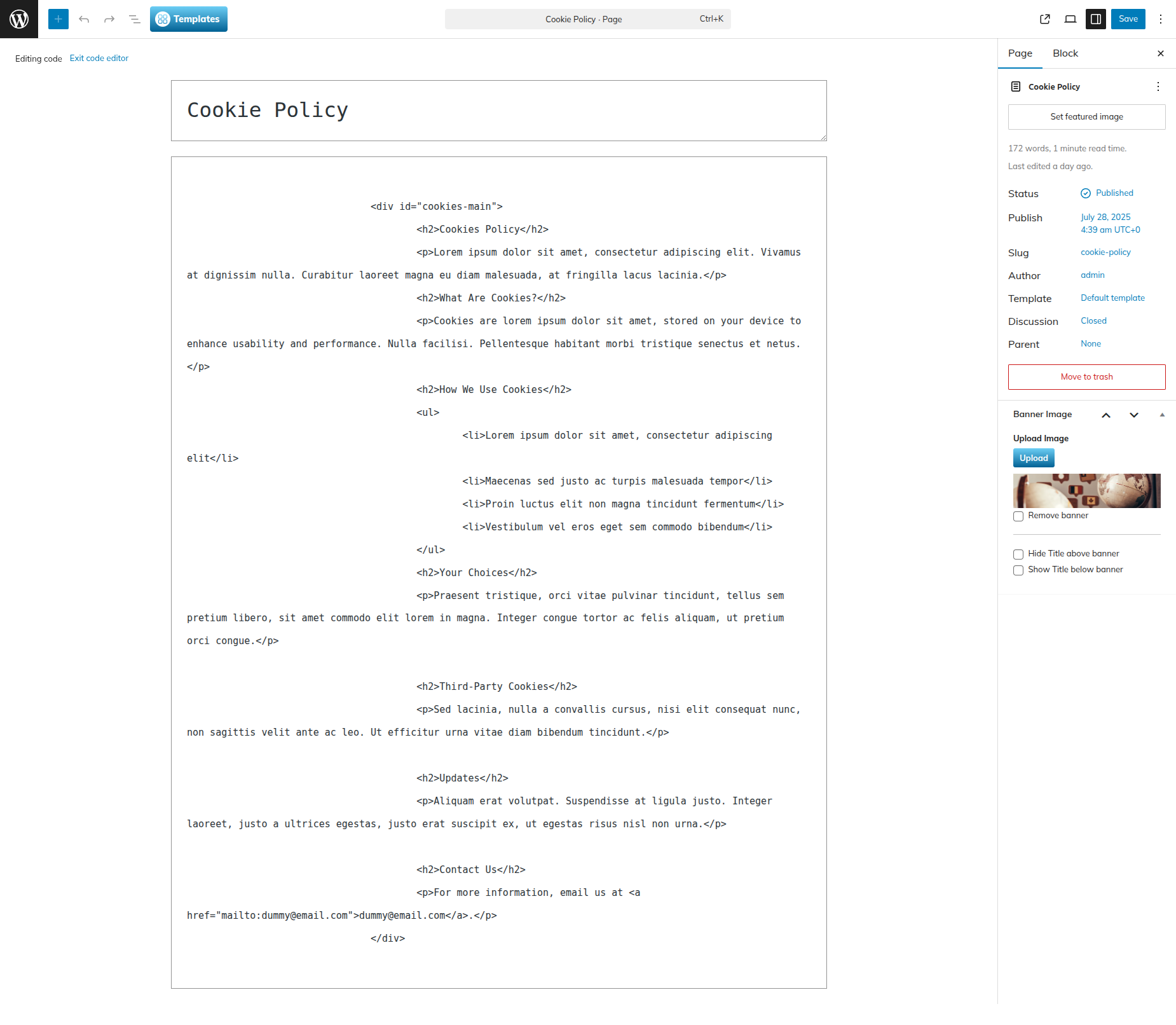Click Exit code editor link

pos(99,58)
